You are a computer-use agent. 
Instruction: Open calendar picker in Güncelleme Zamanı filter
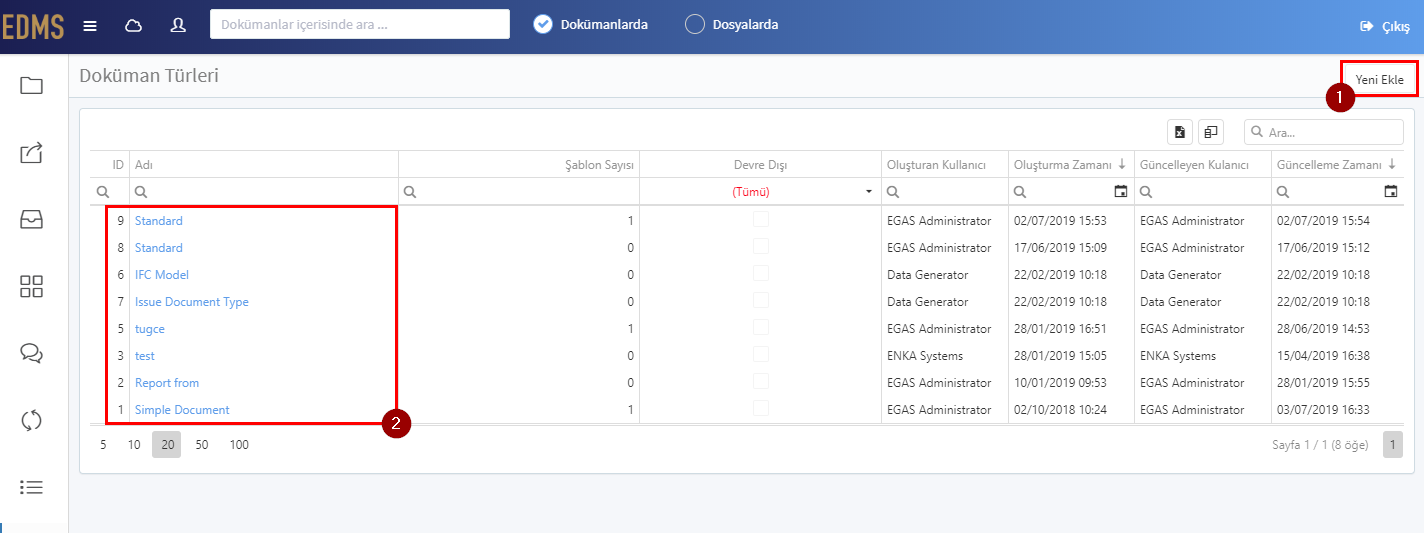coord(1390,191)
